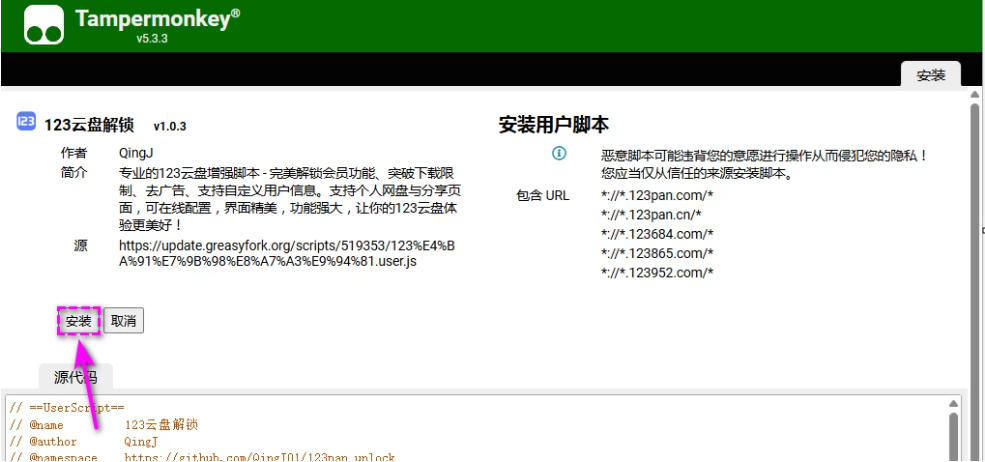
Task: Click the page scrollbar up arrow
Action: 974,95
